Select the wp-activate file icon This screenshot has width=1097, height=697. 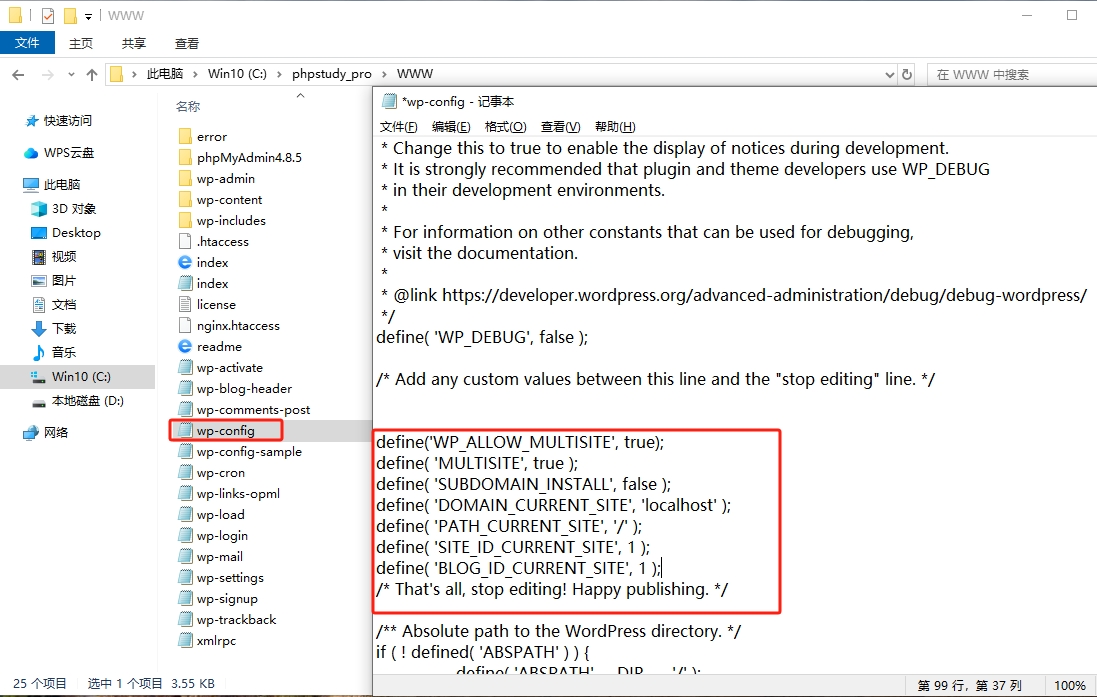pyautogui.click(x=185, y=367)
